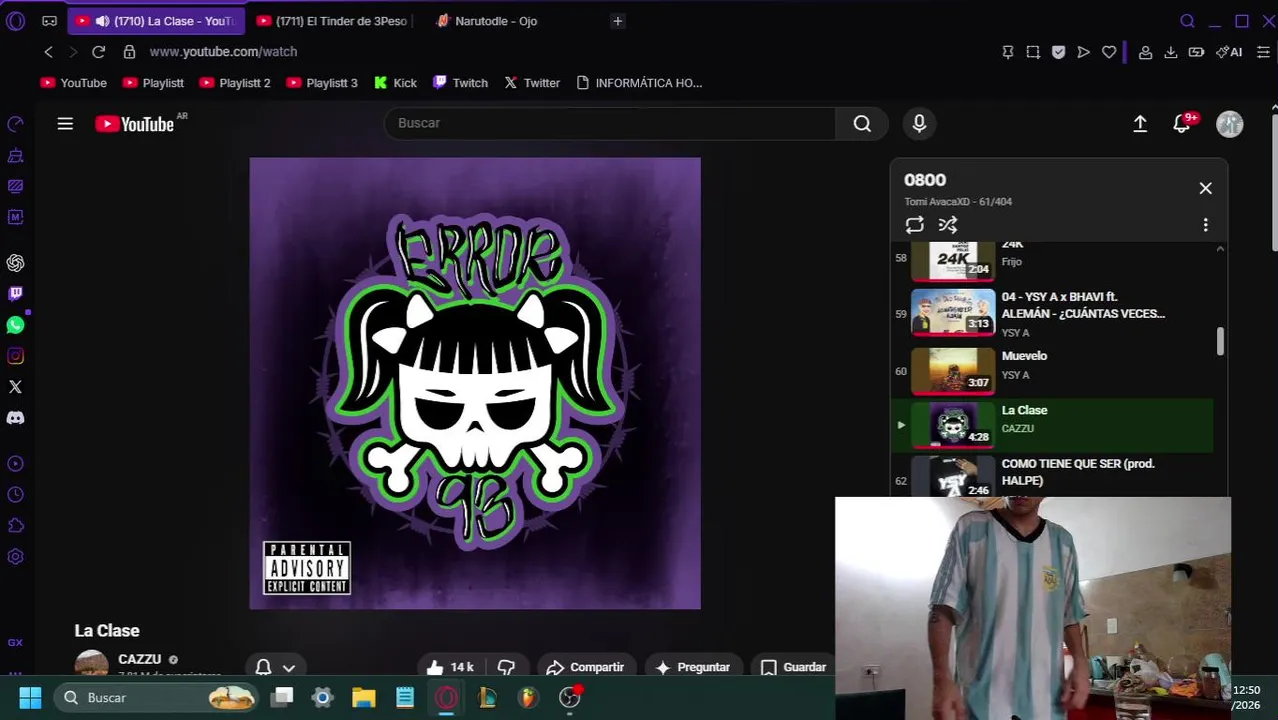
Task: Dislike the La Clase video
Action: coord(506,667)
